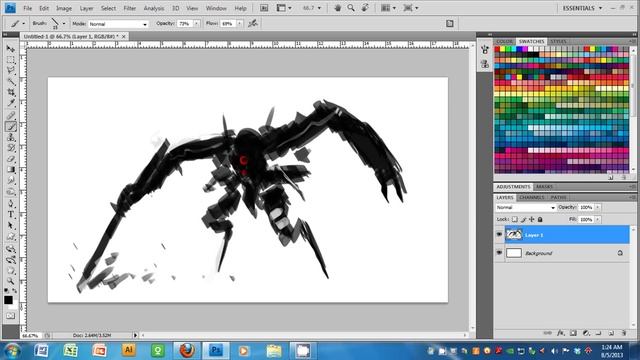The image size is (640, 360).
Task: Select the Eraser tool
Action: click(11, 159)
